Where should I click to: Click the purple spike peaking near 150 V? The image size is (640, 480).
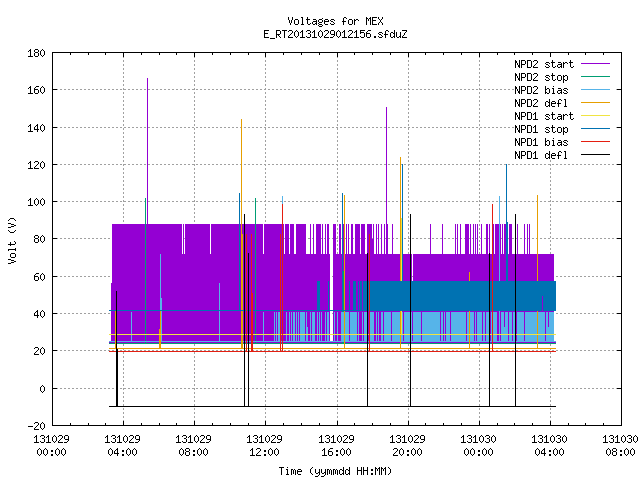tap(387, 165)
